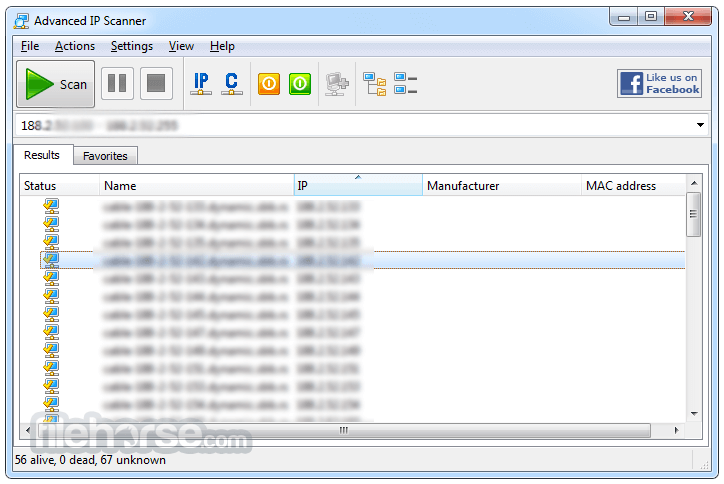This screenshot has width=724, height=484.
Task: Open the Actions menu
Action: 75,46
